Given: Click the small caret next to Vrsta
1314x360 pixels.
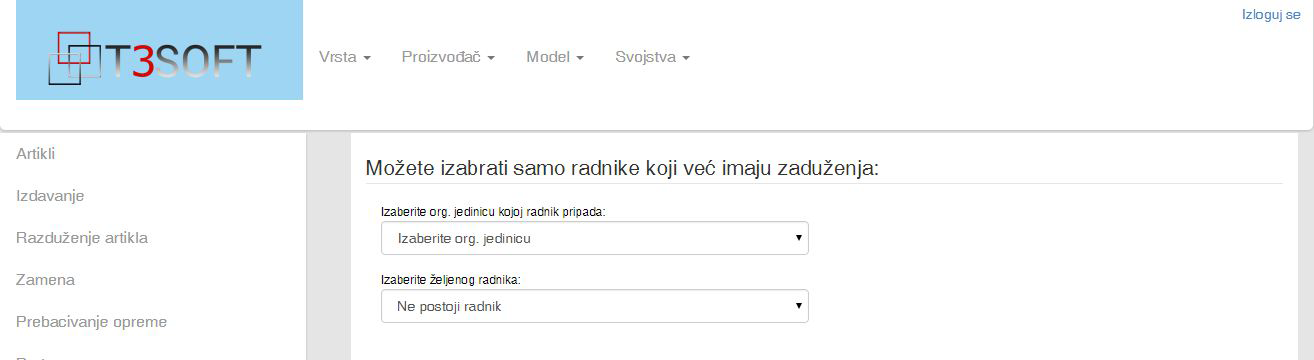Looking at the screenshot, I should [367, 58].
